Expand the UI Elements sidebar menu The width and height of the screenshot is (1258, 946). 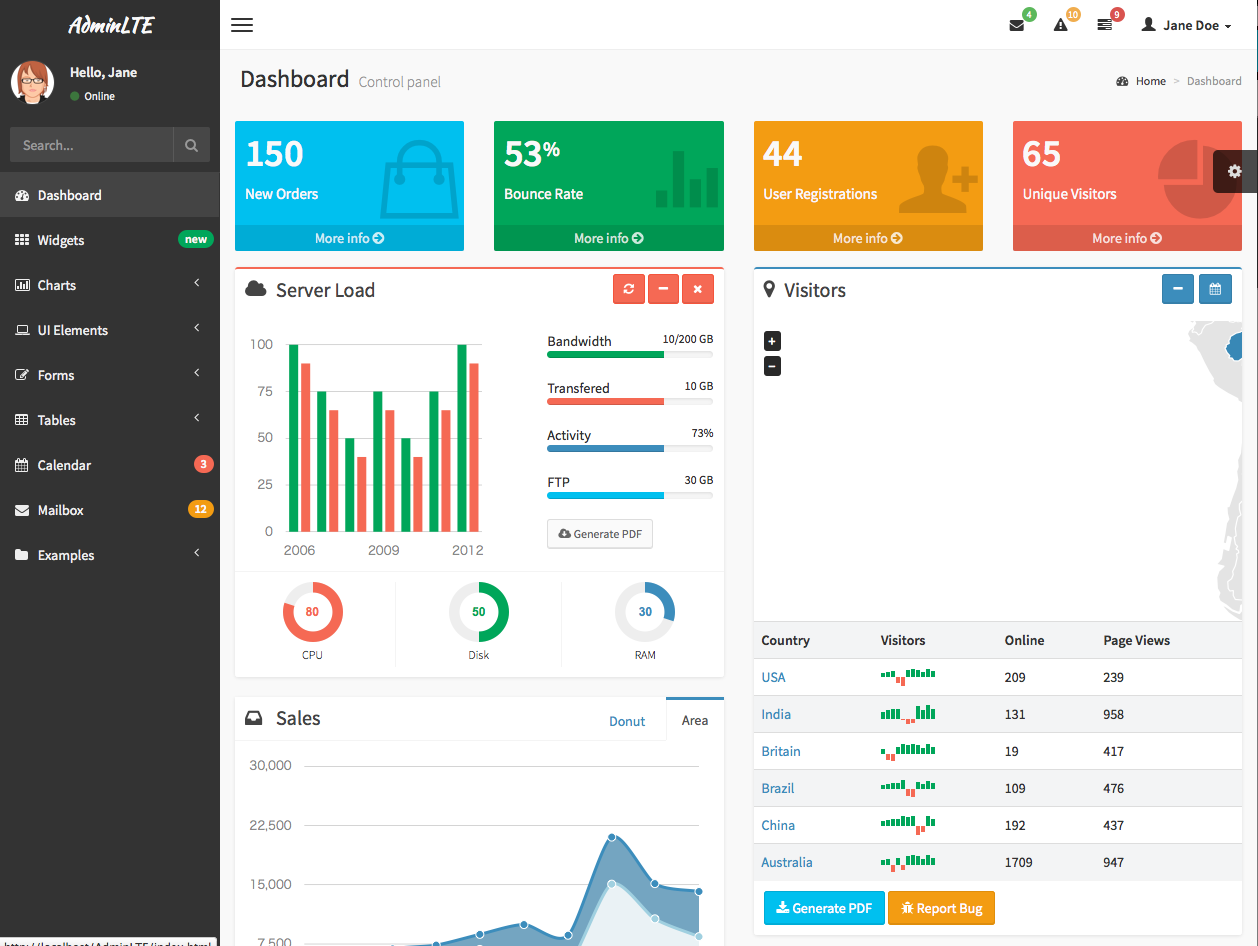coord(110,330)
